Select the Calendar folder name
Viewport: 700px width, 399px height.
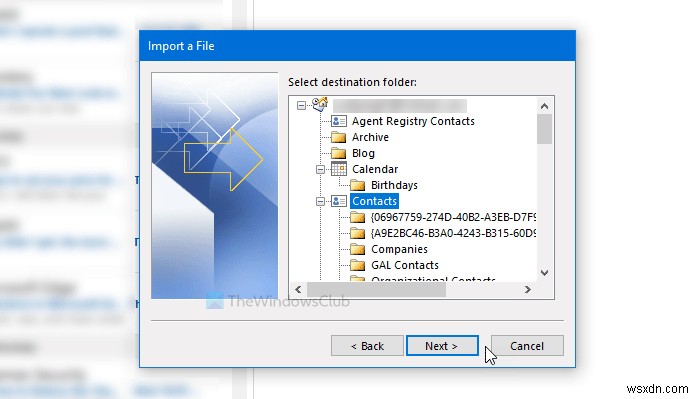375,169
